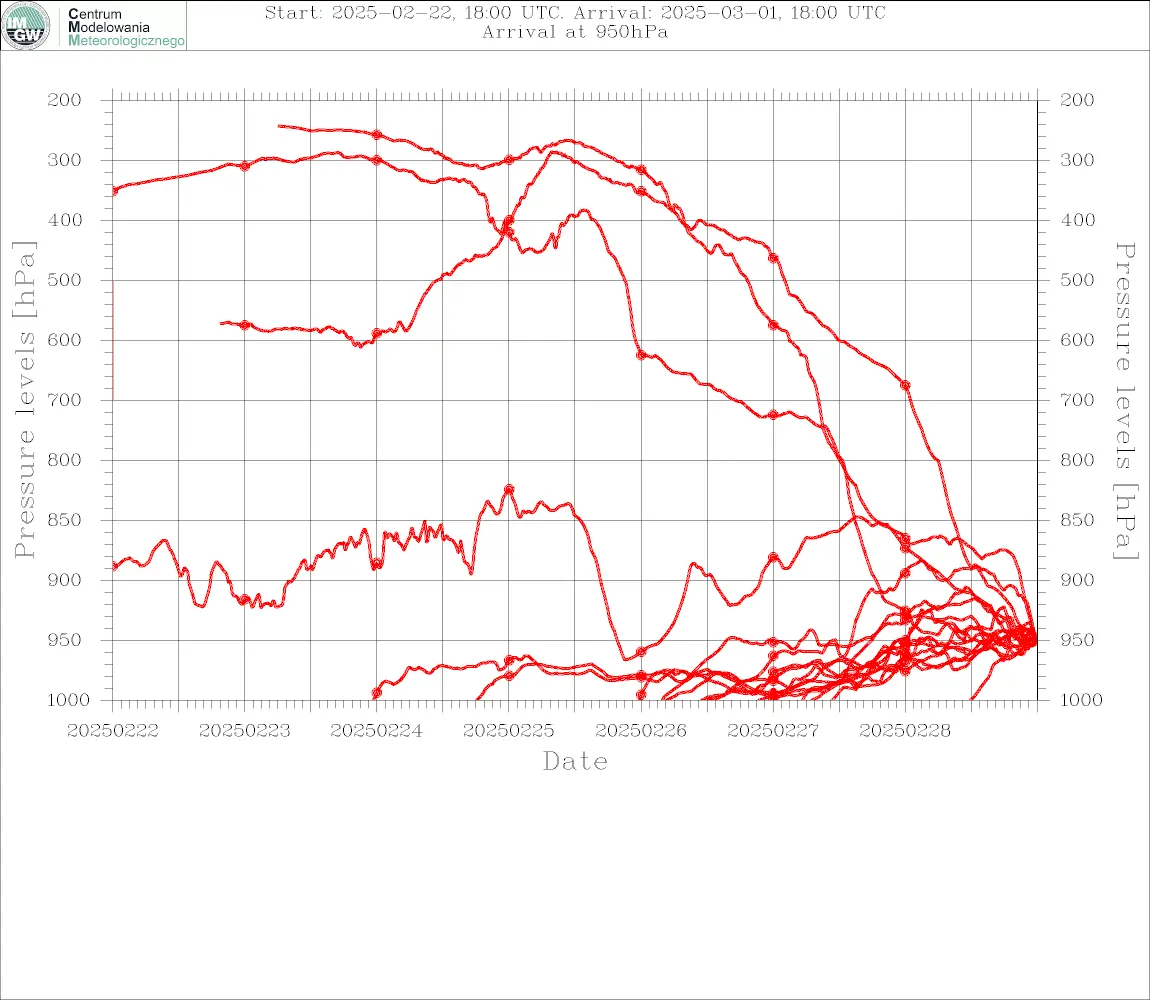The width and height of the screenshot is (1150, 1000).
Task: Click date tick label 20250222
Action: point(112,731)
